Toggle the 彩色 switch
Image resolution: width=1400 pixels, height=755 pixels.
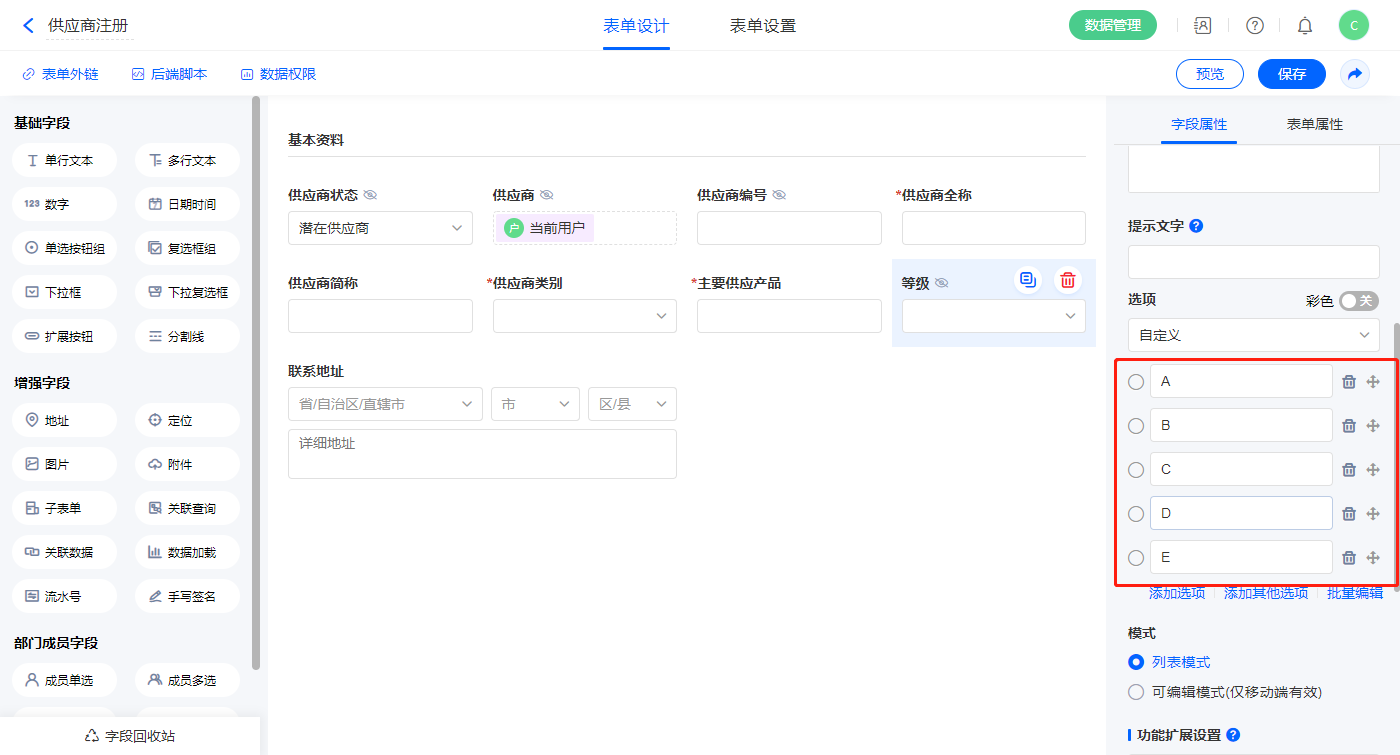(x=1359, y=301)
